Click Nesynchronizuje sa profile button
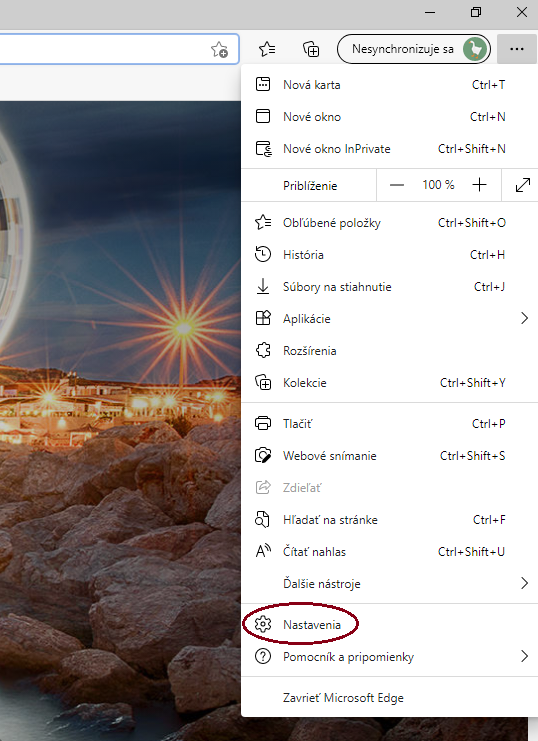538x741 pixels. coord(414,49)
